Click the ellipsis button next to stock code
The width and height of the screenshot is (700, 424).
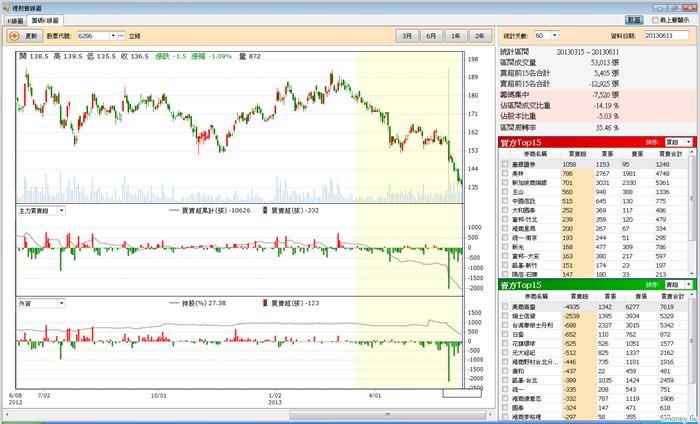point(121,36)
